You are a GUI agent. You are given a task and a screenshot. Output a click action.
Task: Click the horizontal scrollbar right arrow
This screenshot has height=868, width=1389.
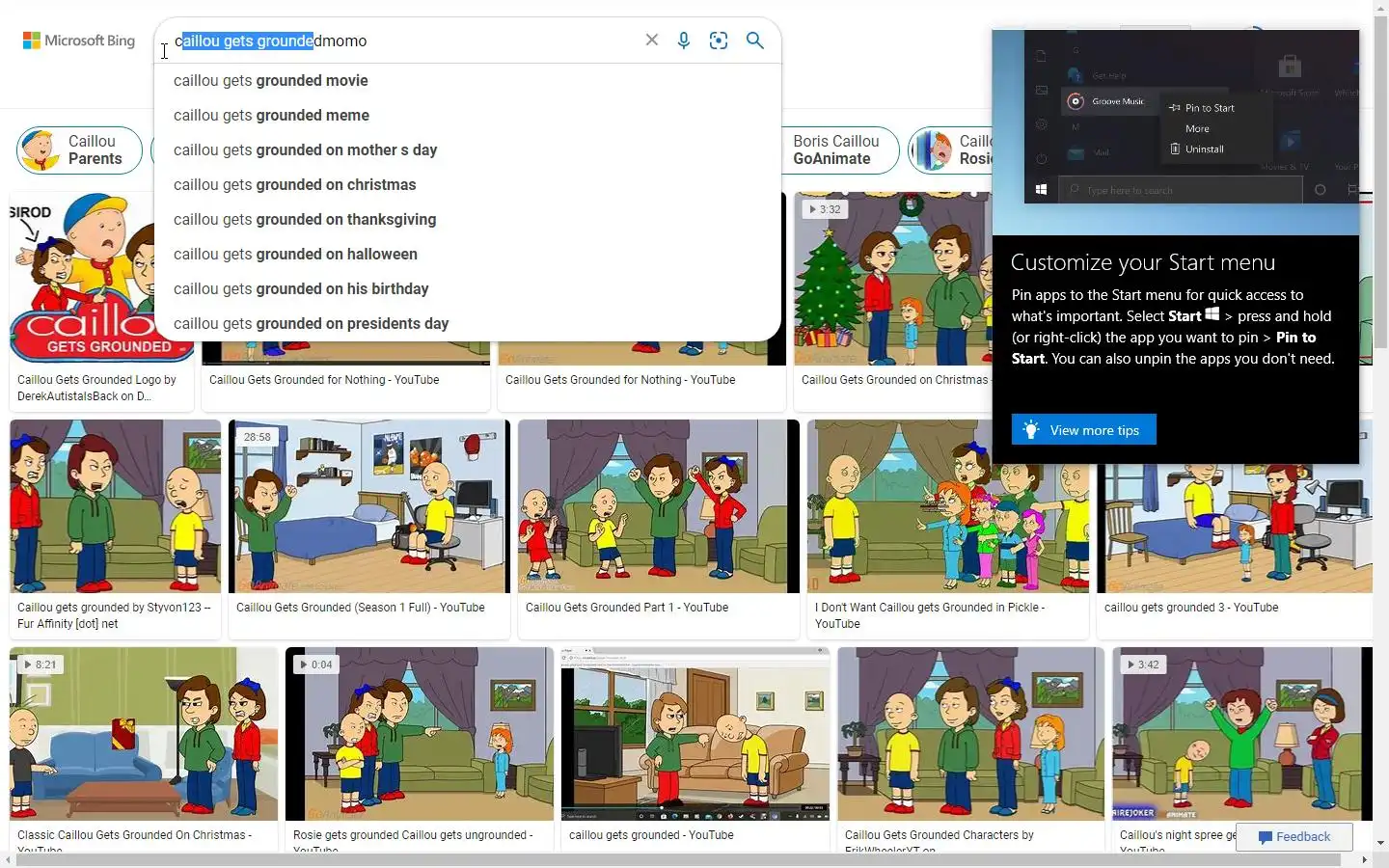pyautogui.click(x=1365, y=859)
